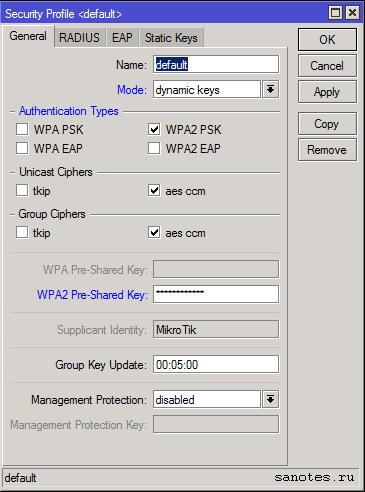The width and height of the screenshot is (365, 492).
Task: Click the default status bar text
Action: [20, 478]
